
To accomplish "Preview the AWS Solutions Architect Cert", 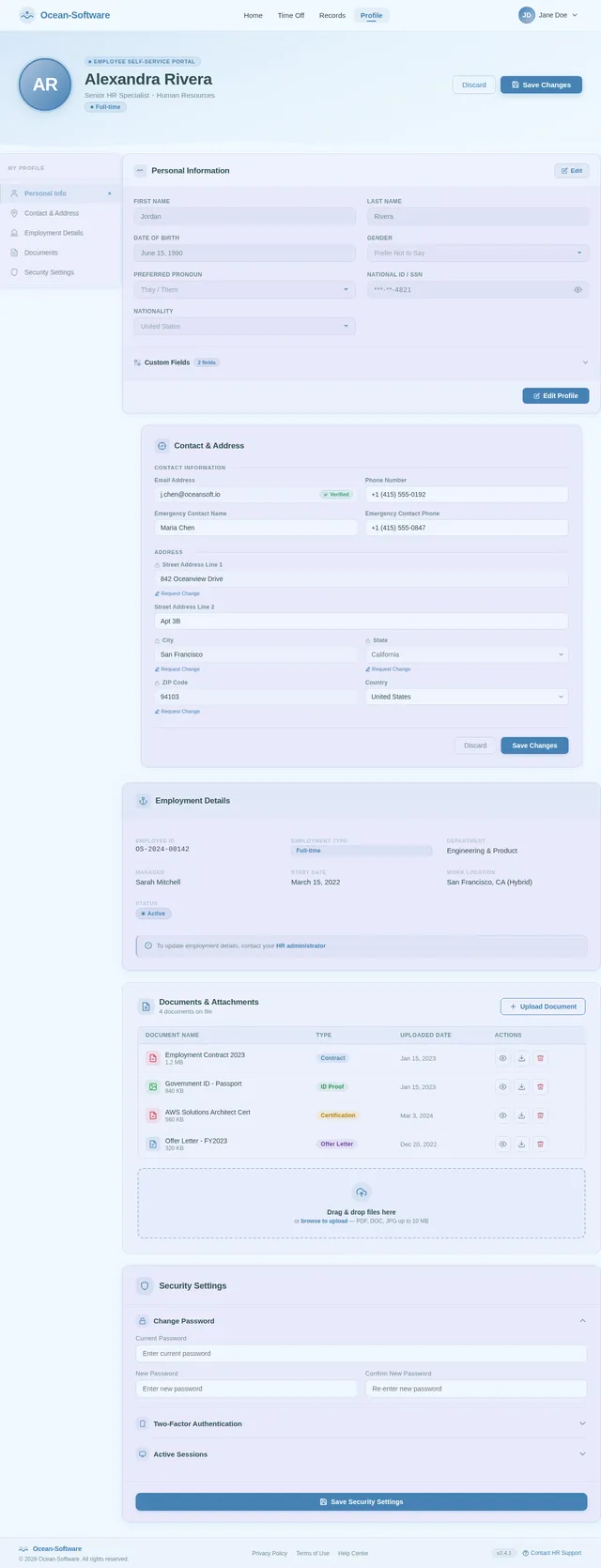I will tap(502, 1115).
